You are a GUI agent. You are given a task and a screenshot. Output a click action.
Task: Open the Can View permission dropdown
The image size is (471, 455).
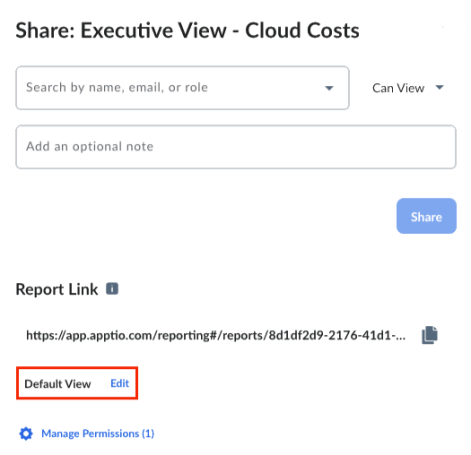[408, 88]
